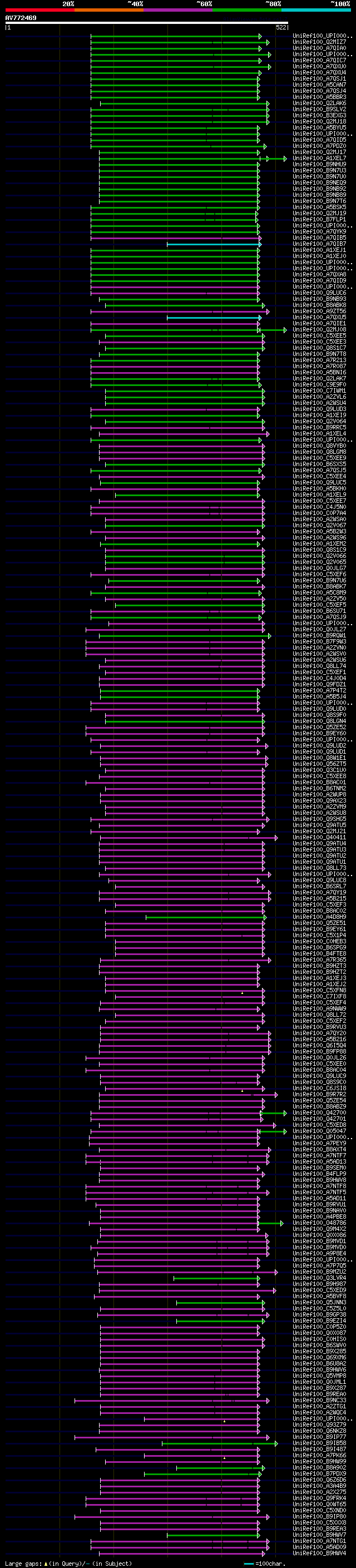The width and height of the screenshot is (356, 1568).
Task: Select label UniRef100_C5XEE5
Action: [319, 335]
